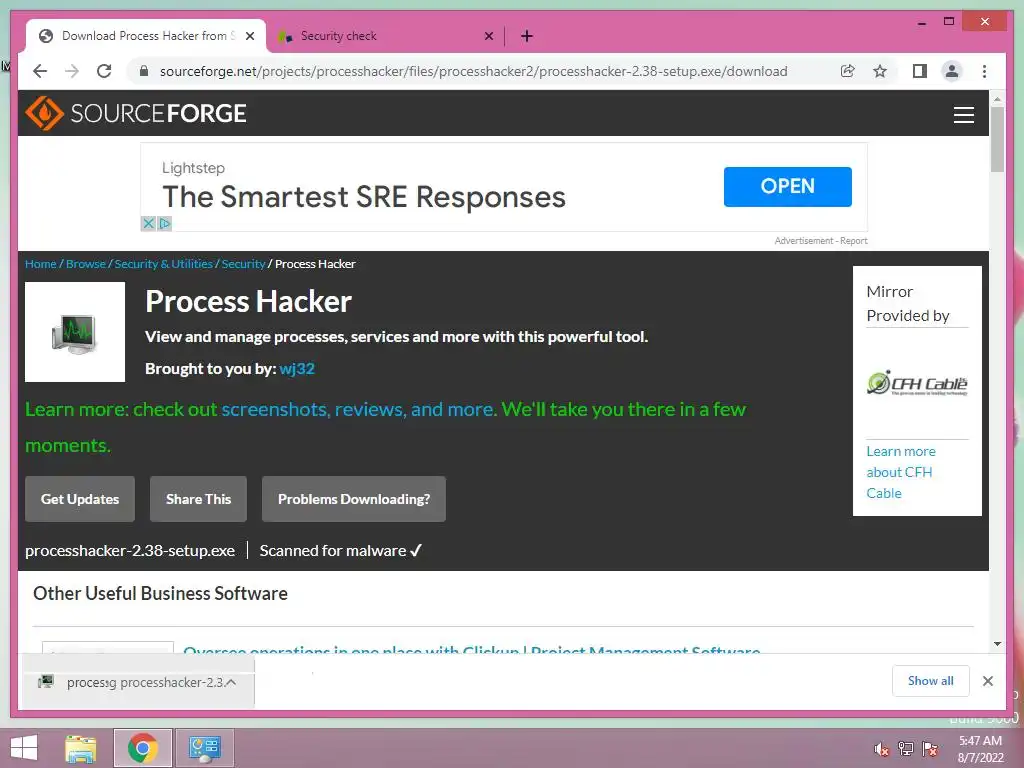Viewport: 1024px width, 768px height.
Task: Click the Process Hacker project icon
Action: coord(75,332)
